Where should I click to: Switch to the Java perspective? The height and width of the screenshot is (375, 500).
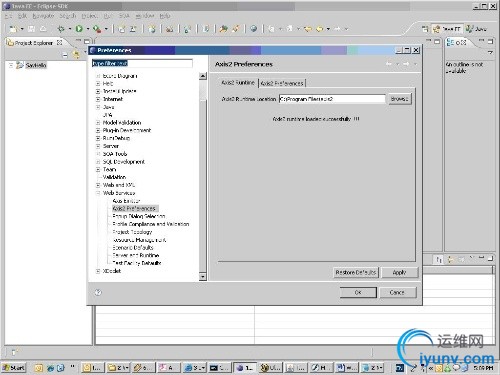[477, 29]
